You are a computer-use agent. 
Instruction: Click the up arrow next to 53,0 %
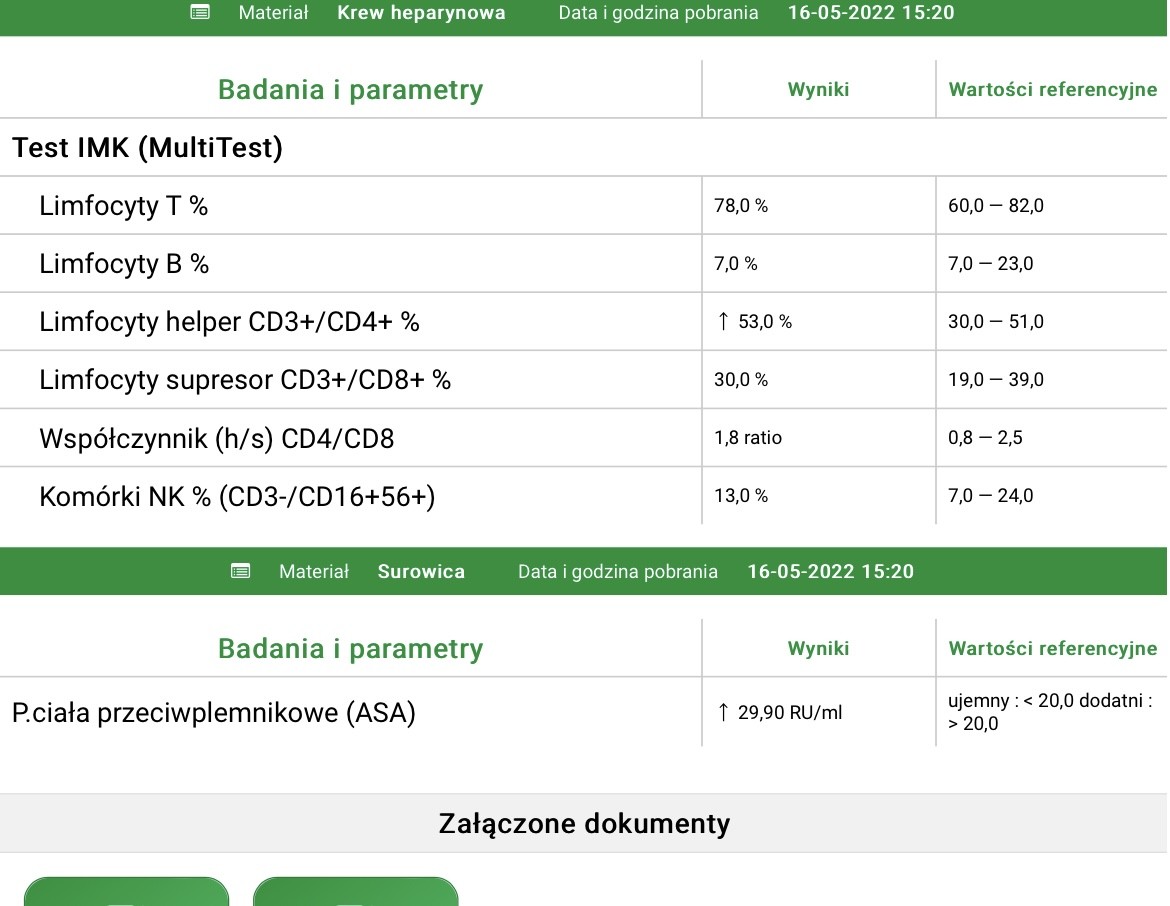(723, 321)
